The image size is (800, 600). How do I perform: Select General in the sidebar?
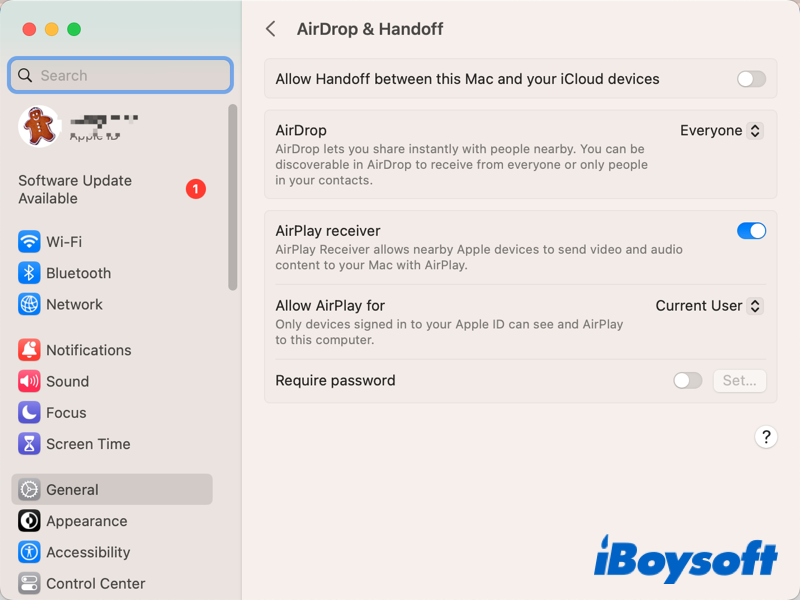pyautogui.click(x=71, y=489)
